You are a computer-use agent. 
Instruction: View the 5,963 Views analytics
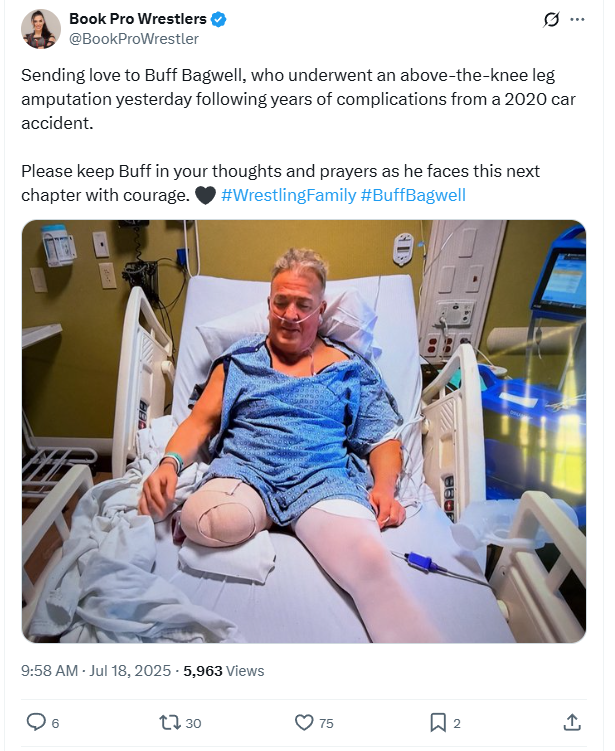pyautogui.click(x=224, y=671)
